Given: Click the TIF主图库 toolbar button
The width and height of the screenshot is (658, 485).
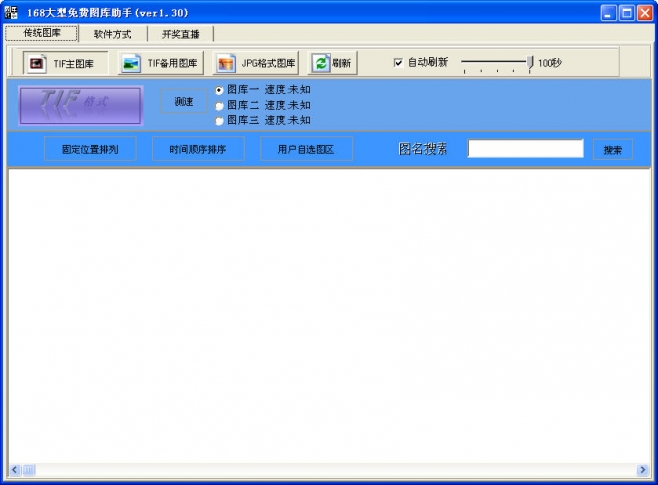Looking at the screenshot, I should click(x=66, y=63).
